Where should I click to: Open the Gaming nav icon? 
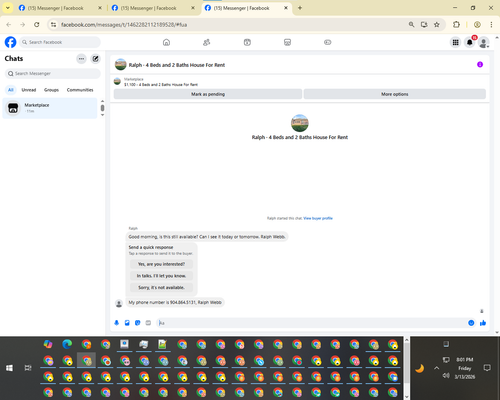(328, 42)
